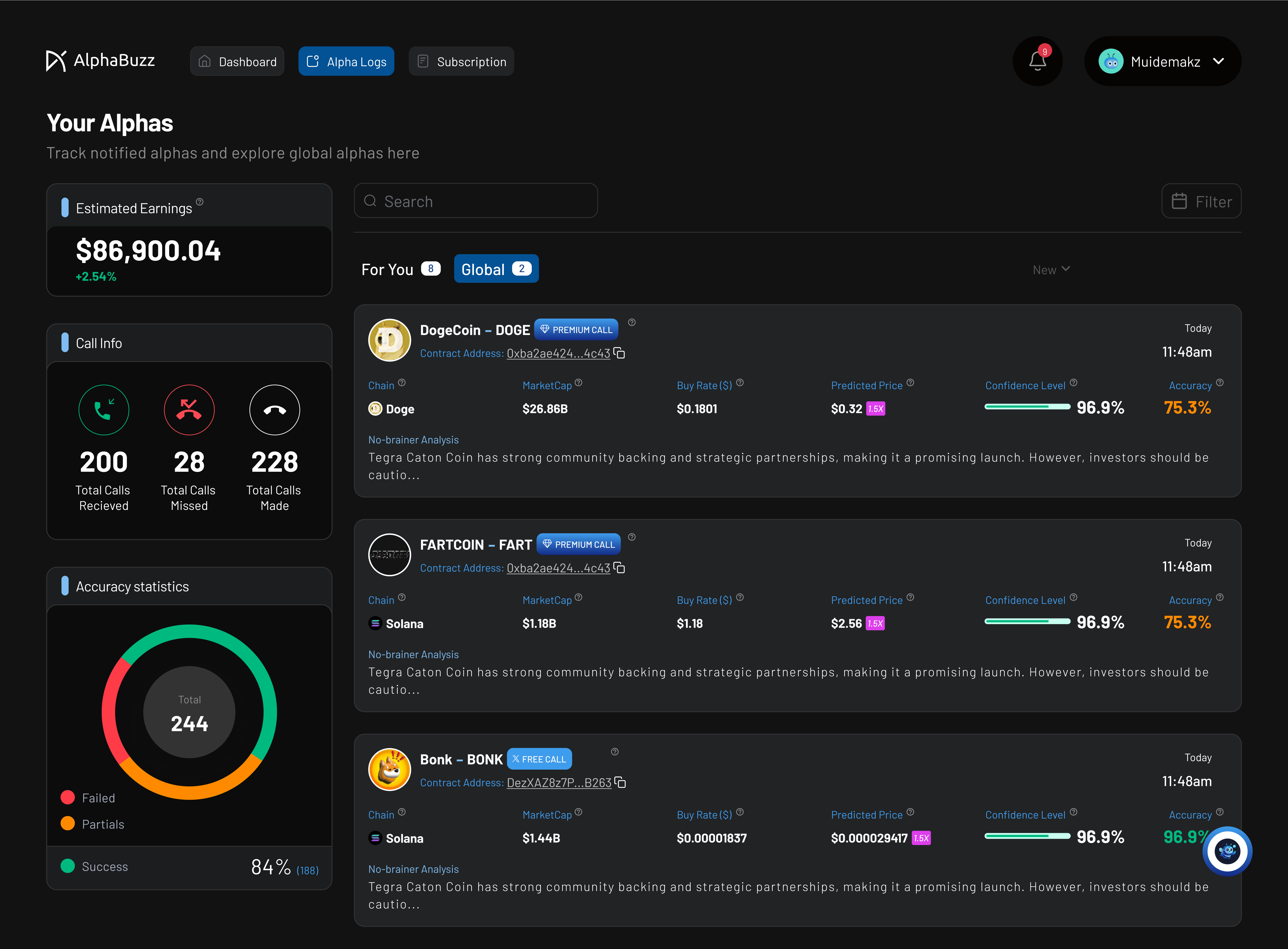1288x949 pixels.
Task: Click the DogeCoin confidence level bar
Action: click(1027, 407)
